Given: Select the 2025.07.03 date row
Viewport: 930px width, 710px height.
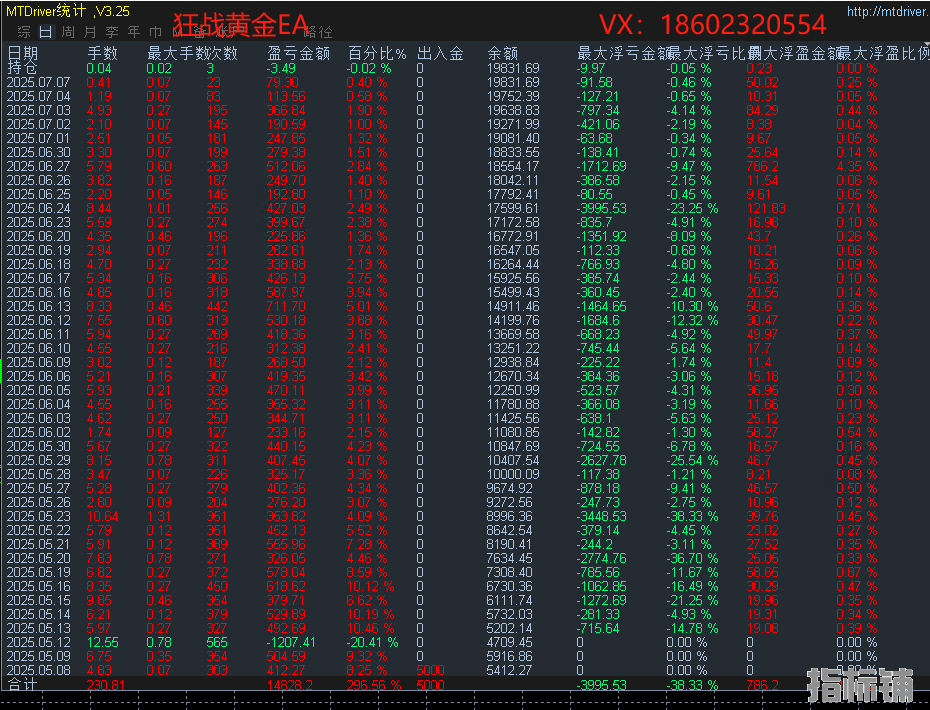Looking at the screenshot, I should [x=39, y=110].
